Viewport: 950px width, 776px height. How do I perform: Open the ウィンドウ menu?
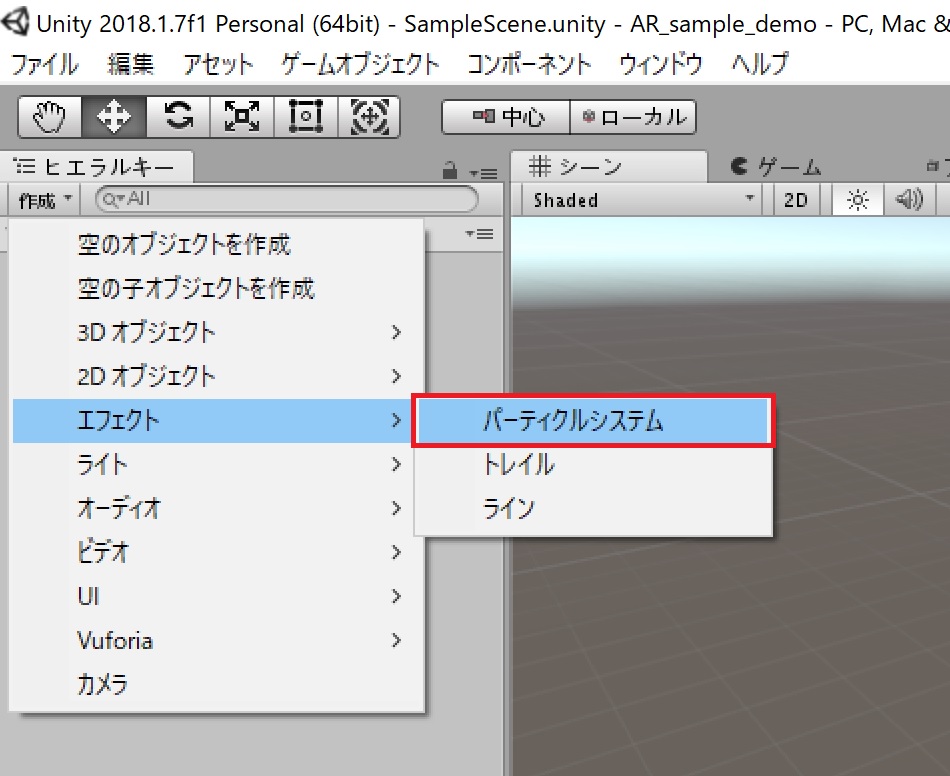pyautogui.click(x=659, y=63)
